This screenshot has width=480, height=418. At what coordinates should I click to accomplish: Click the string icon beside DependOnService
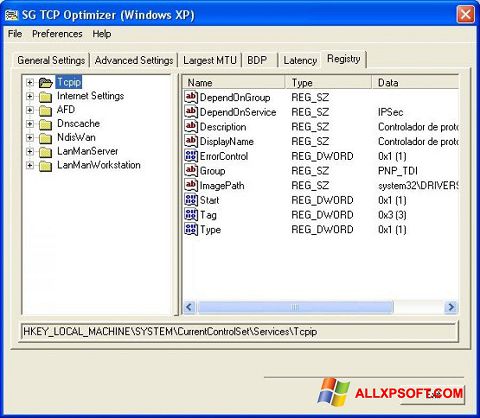[191, 112]
